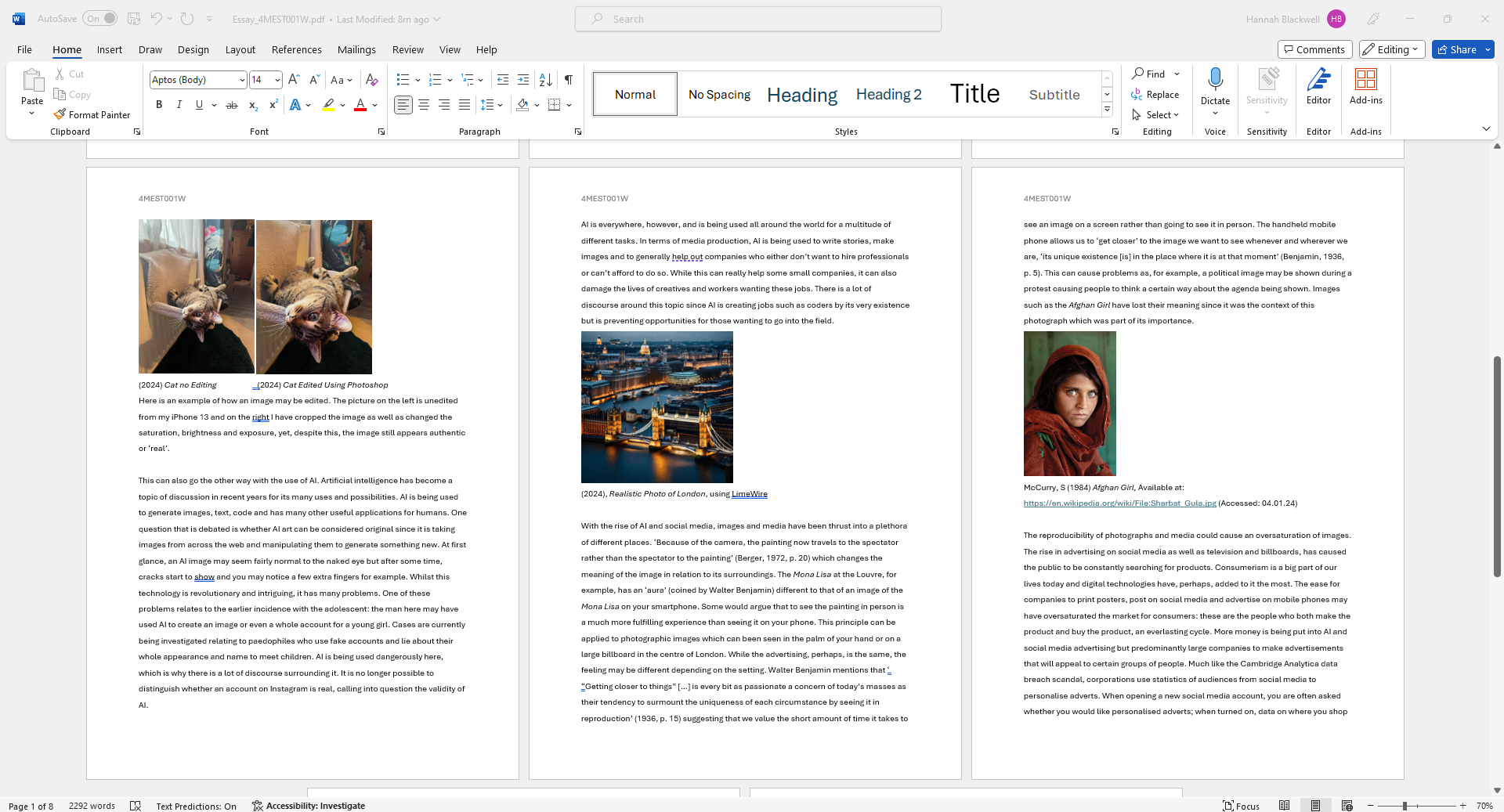Select the Afghan Girl image
Image resolution: width=1504 pixels, height=812 pixels.
[1069, 403]
